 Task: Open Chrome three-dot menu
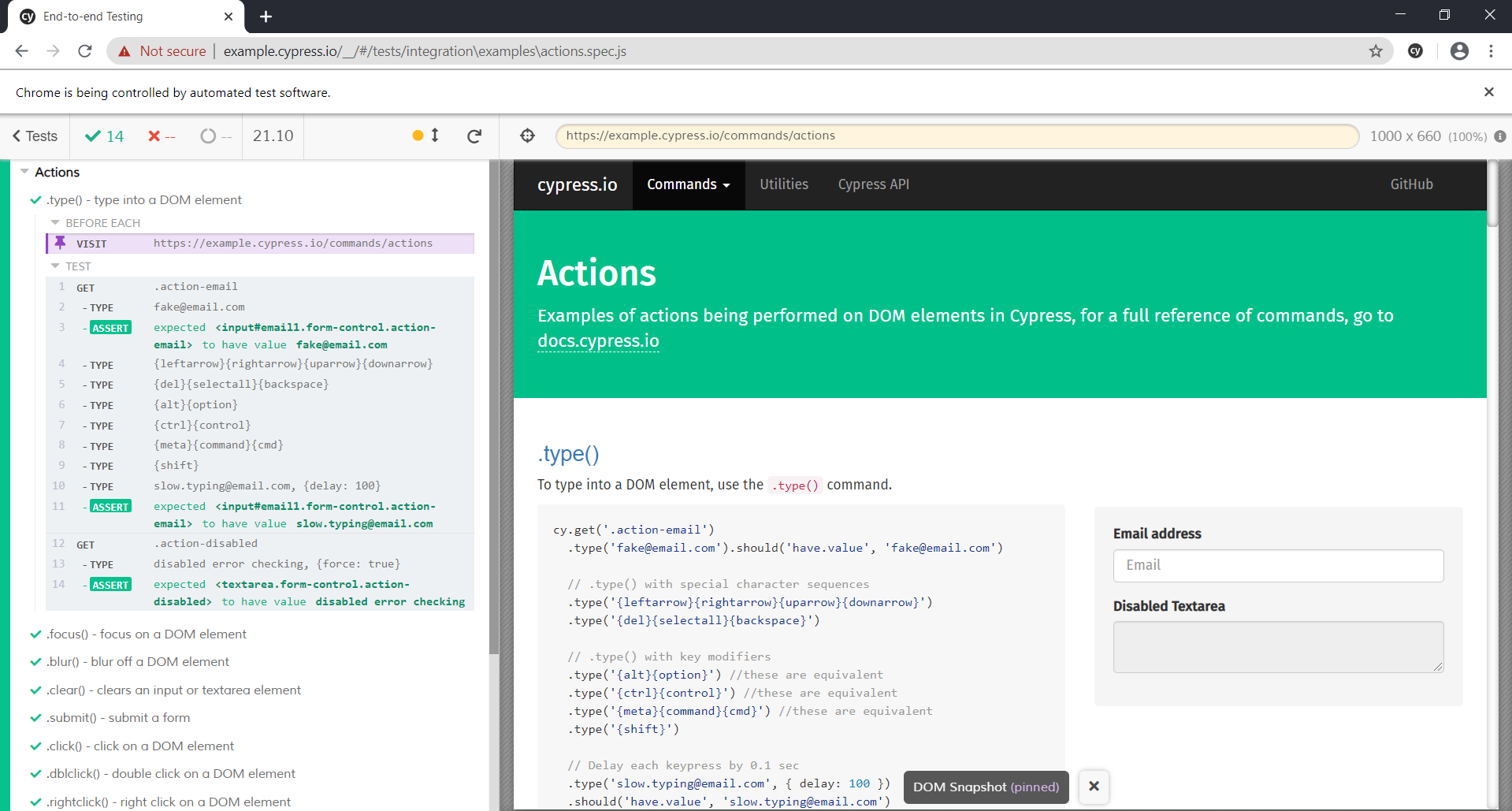pyautogui.click(x=1491, y=51)
